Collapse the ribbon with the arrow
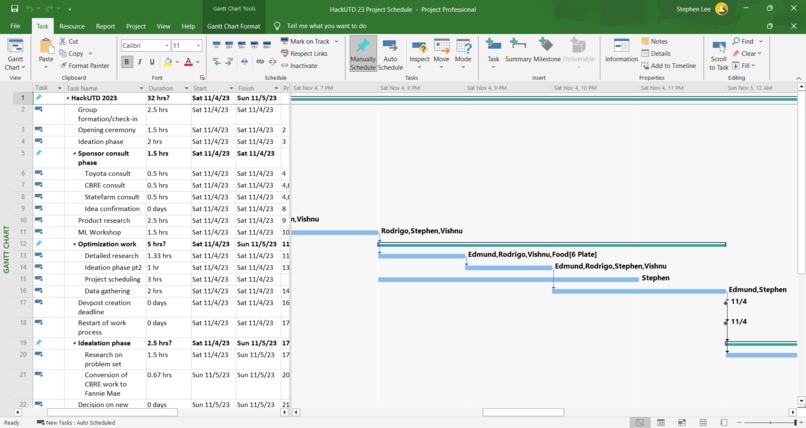Viewport: 806px width, 428px height. 798,78
